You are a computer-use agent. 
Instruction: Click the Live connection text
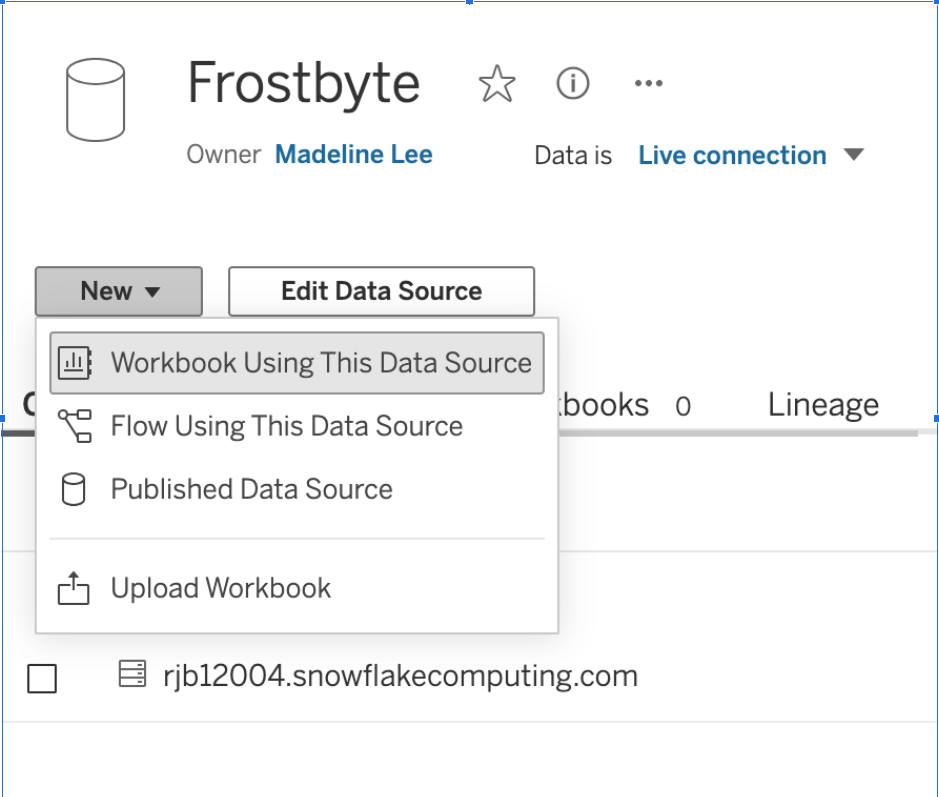coord(732,156)
